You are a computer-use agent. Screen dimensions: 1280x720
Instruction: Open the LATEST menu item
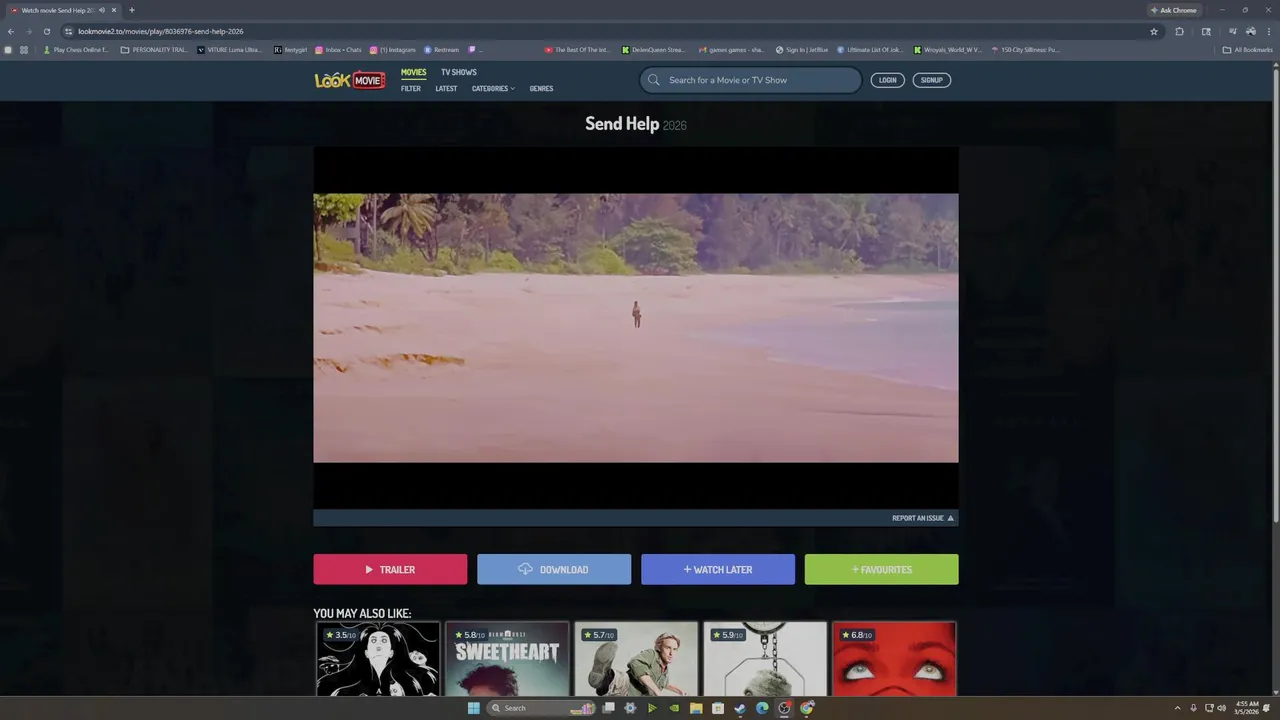click(x=446, y=88)
